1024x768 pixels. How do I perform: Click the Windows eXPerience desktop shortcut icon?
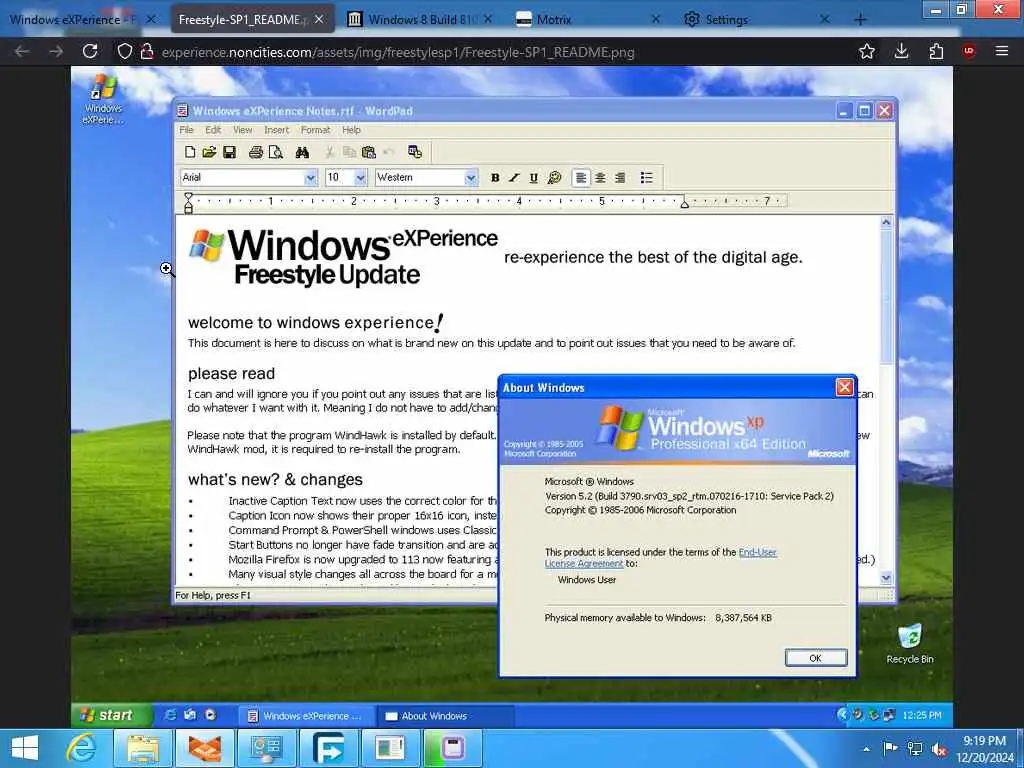coord(103,99)
